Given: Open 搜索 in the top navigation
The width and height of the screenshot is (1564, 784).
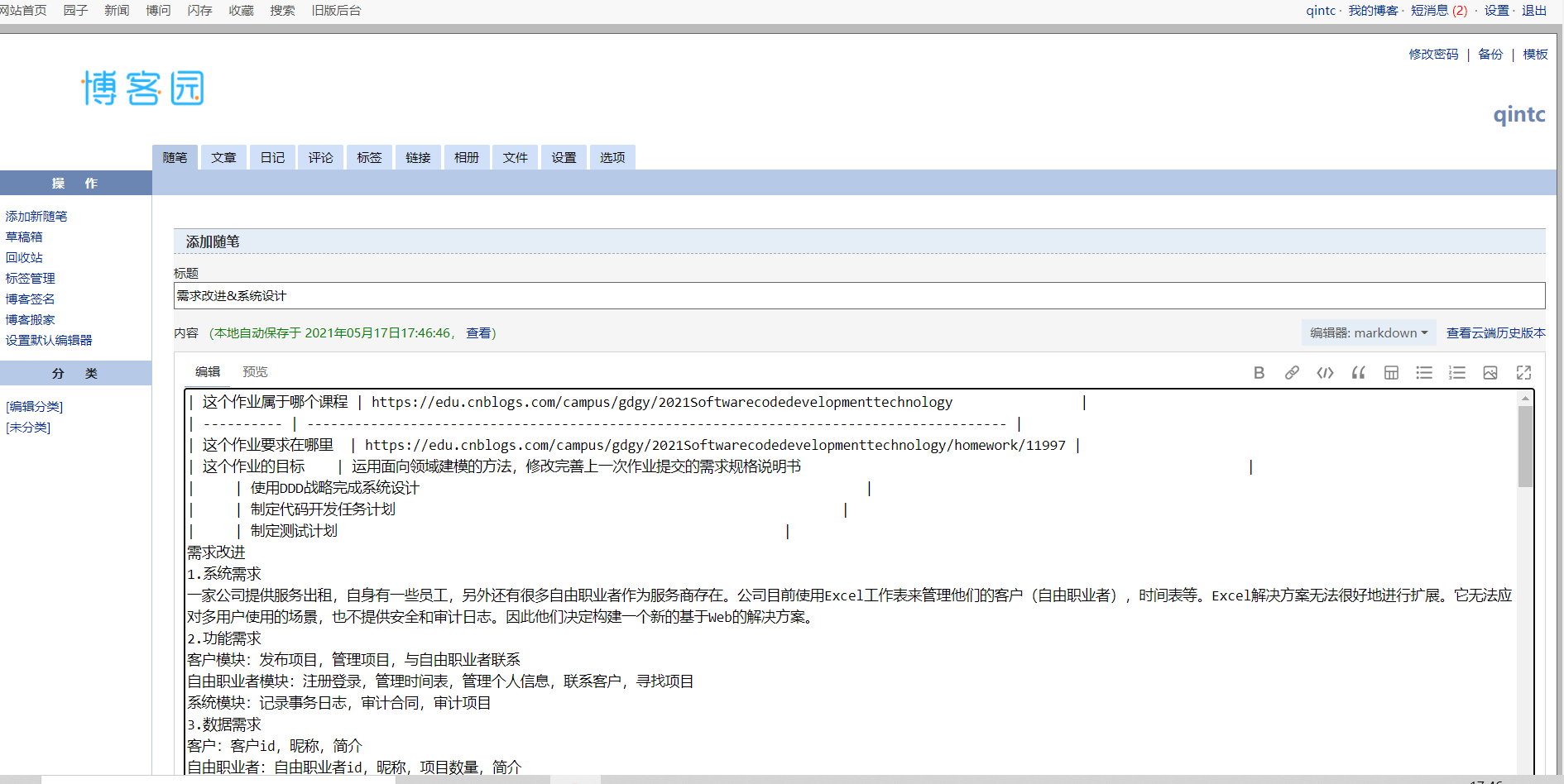Looking at the screenshot, I should pyautogui.click(x=282, y=11).
